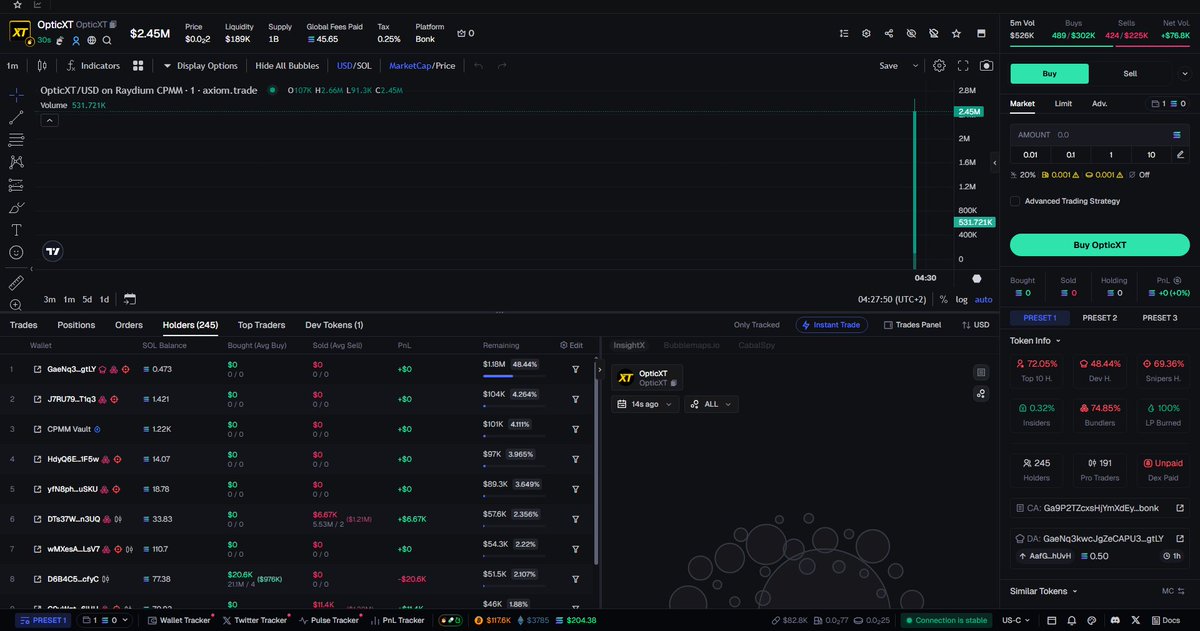
Task: Toggle log scale on chart
Action: click(x=962, y=299)
